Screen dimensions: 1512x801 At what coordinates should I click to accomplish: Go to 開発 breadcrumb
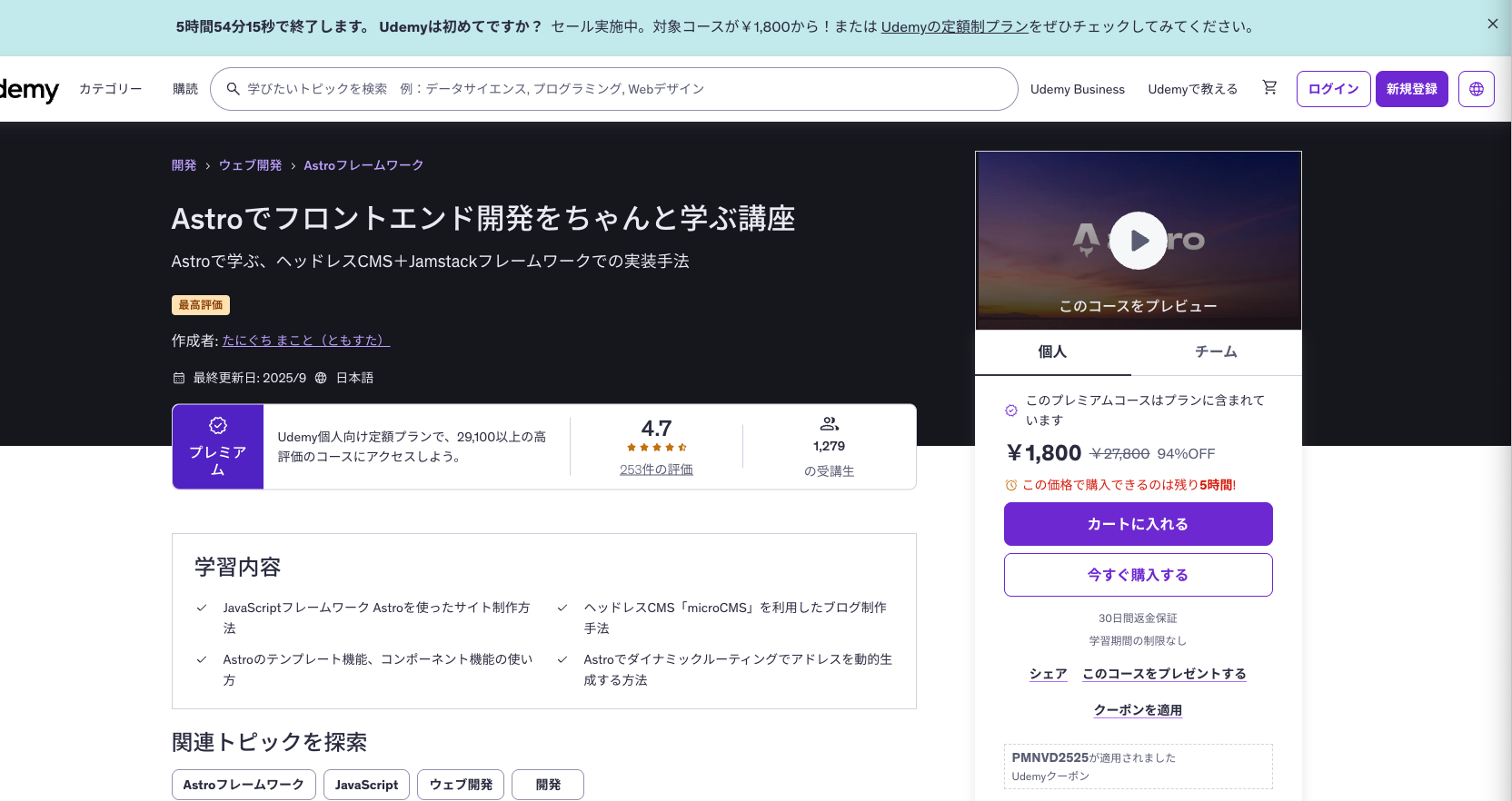tap(184, 165)
